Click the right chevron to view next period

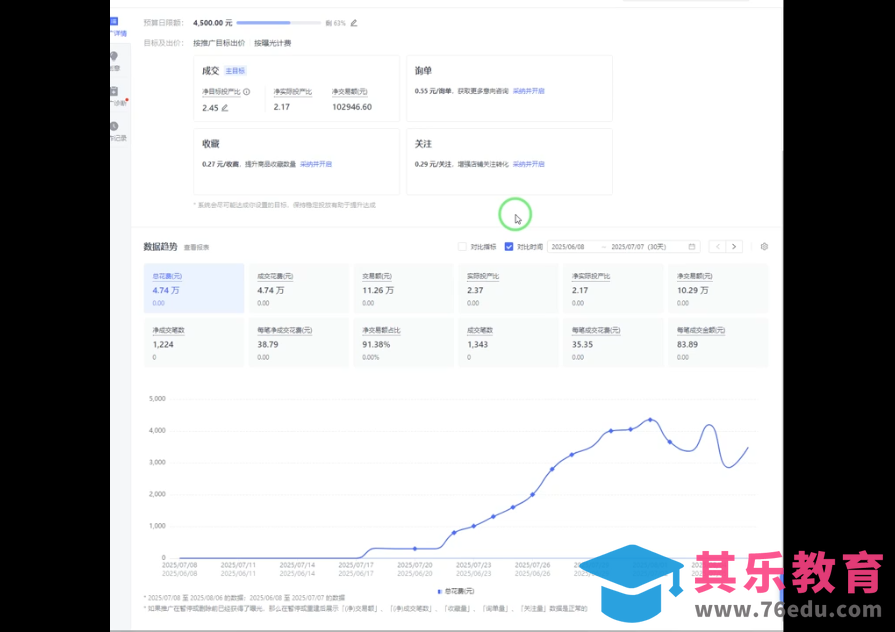[x=734, y=246]
